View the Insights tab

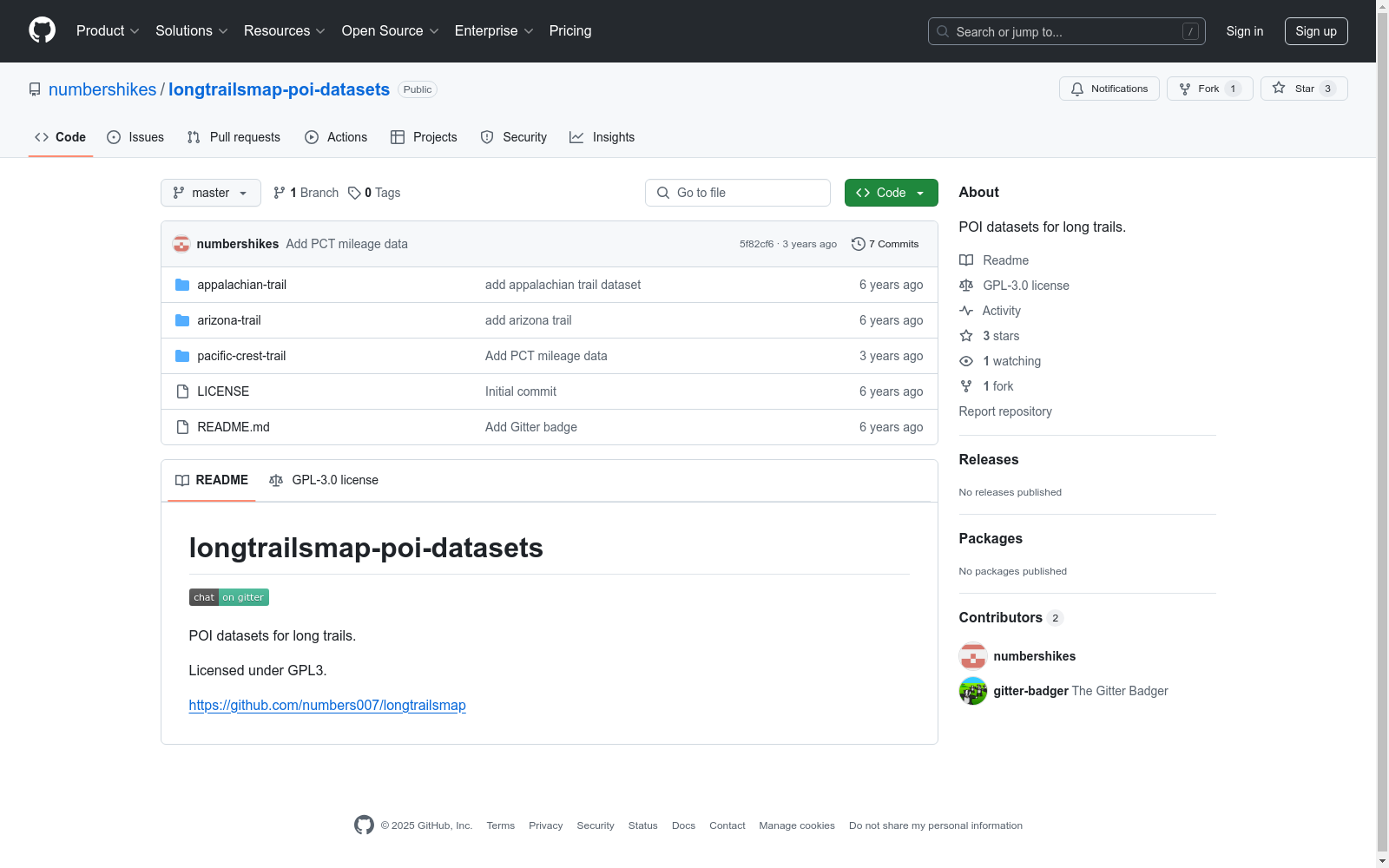602,137
